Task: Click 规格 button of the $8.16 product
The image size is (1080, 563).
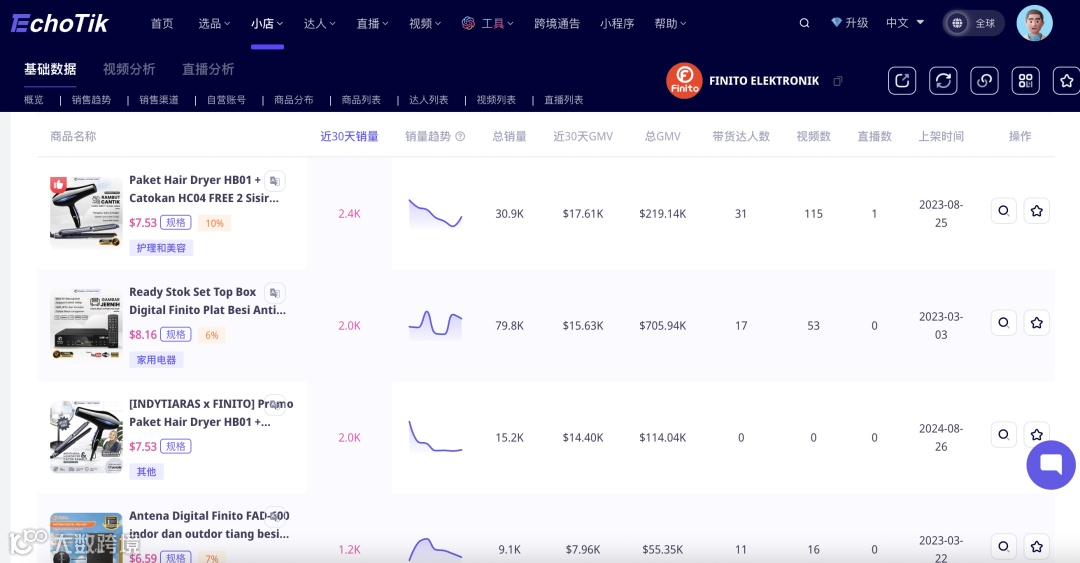Action: tap(176, 334)
